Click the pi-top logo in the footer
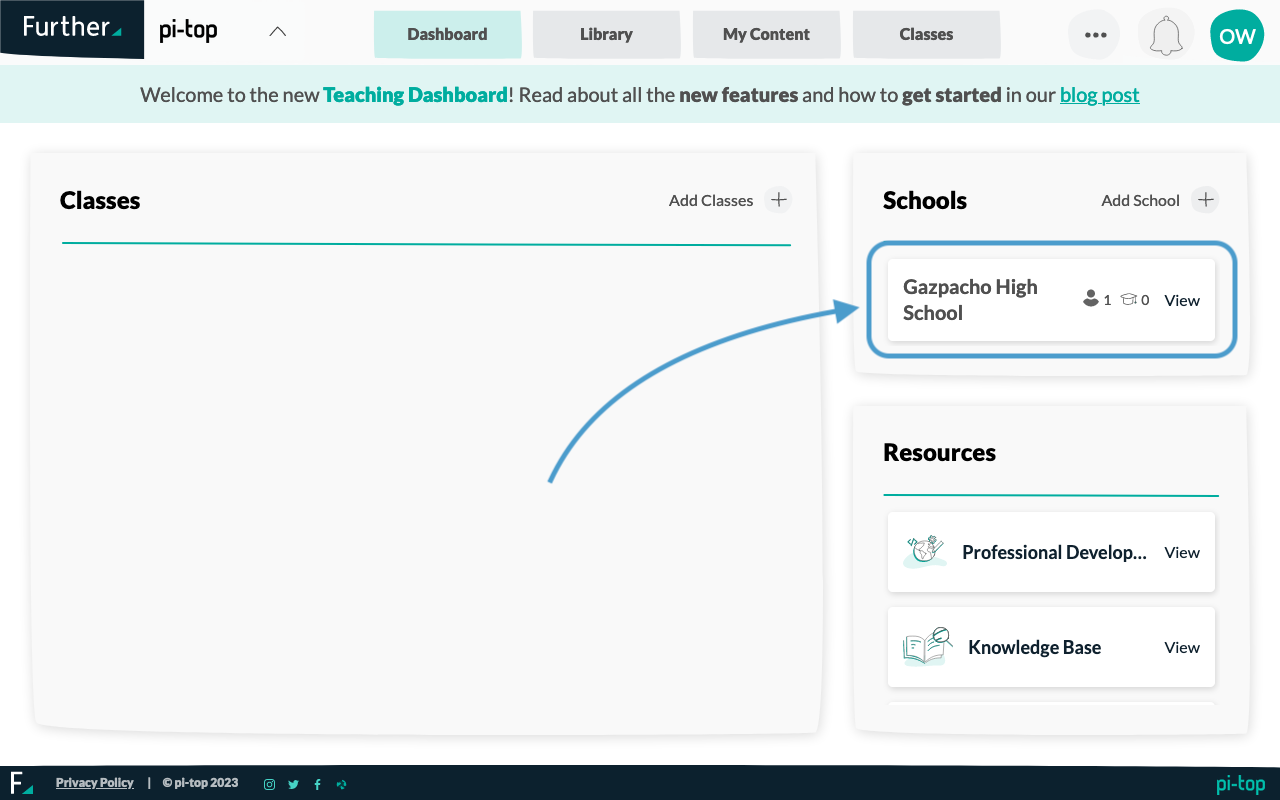Image resolution: width=1280 pixels, height=800 pixels. 1241,784
